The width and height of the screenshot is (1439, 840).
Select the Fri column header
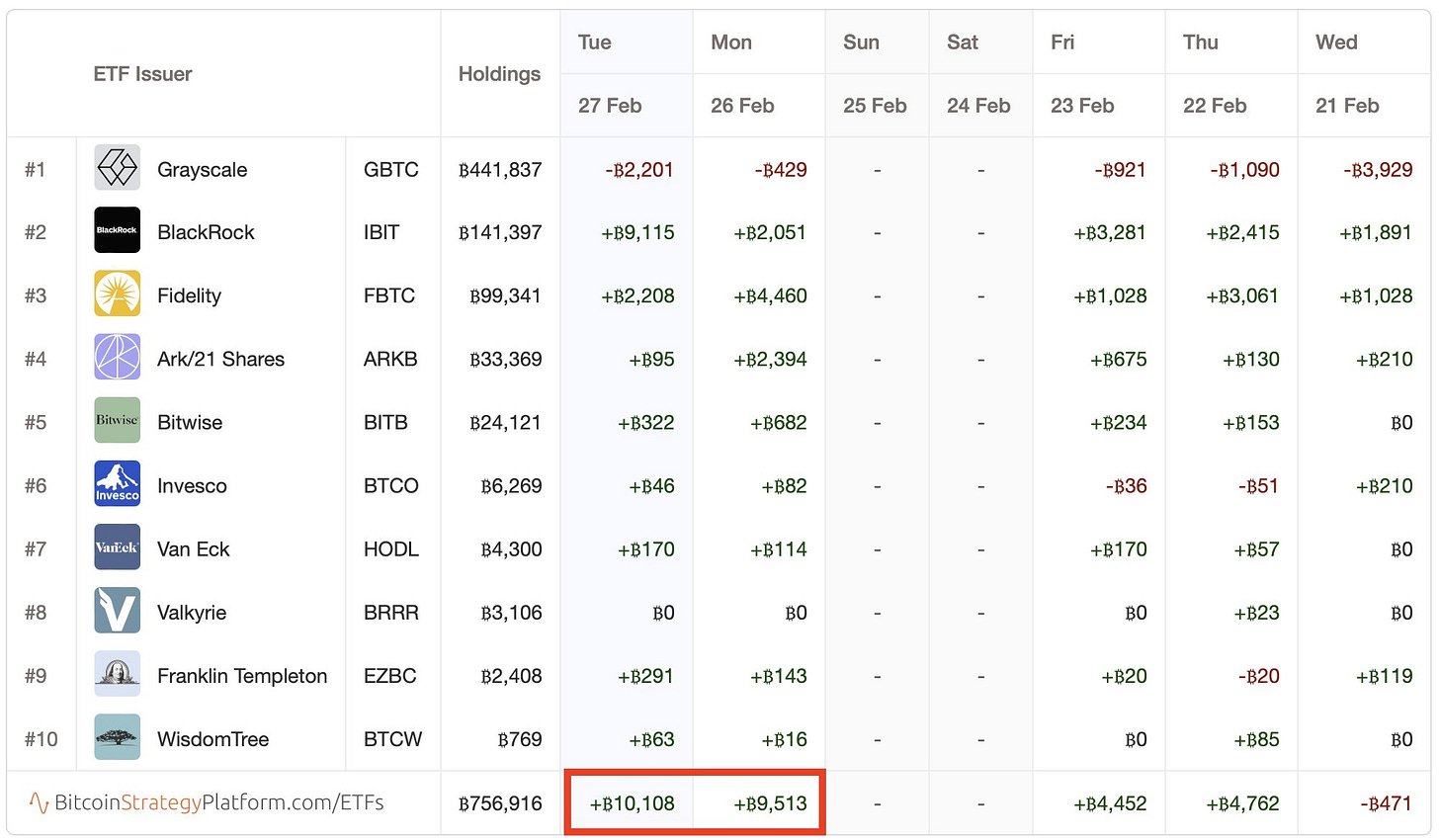pos(1062,42)
